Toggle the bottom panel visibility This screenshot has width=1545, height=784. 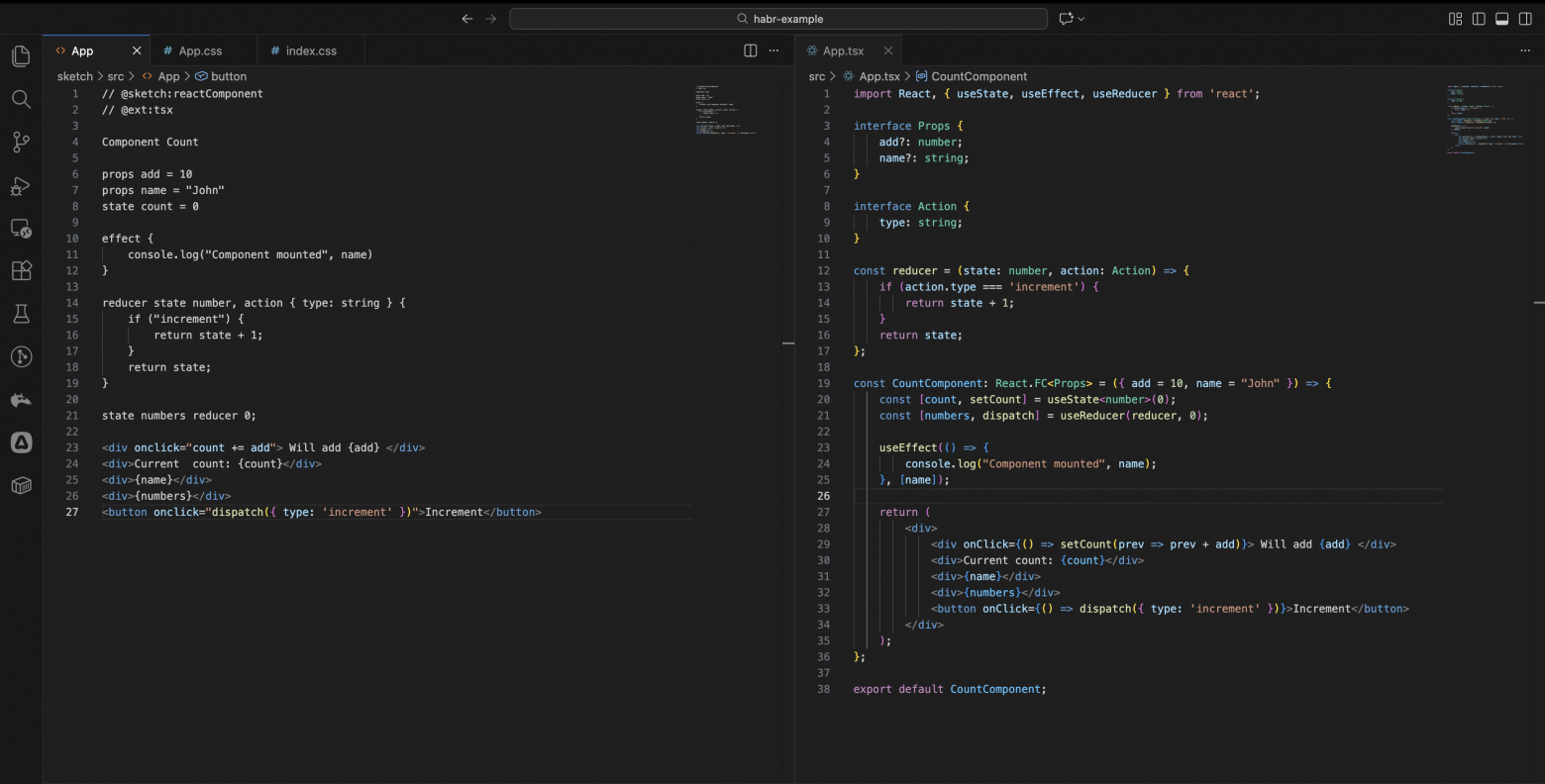1501,19
